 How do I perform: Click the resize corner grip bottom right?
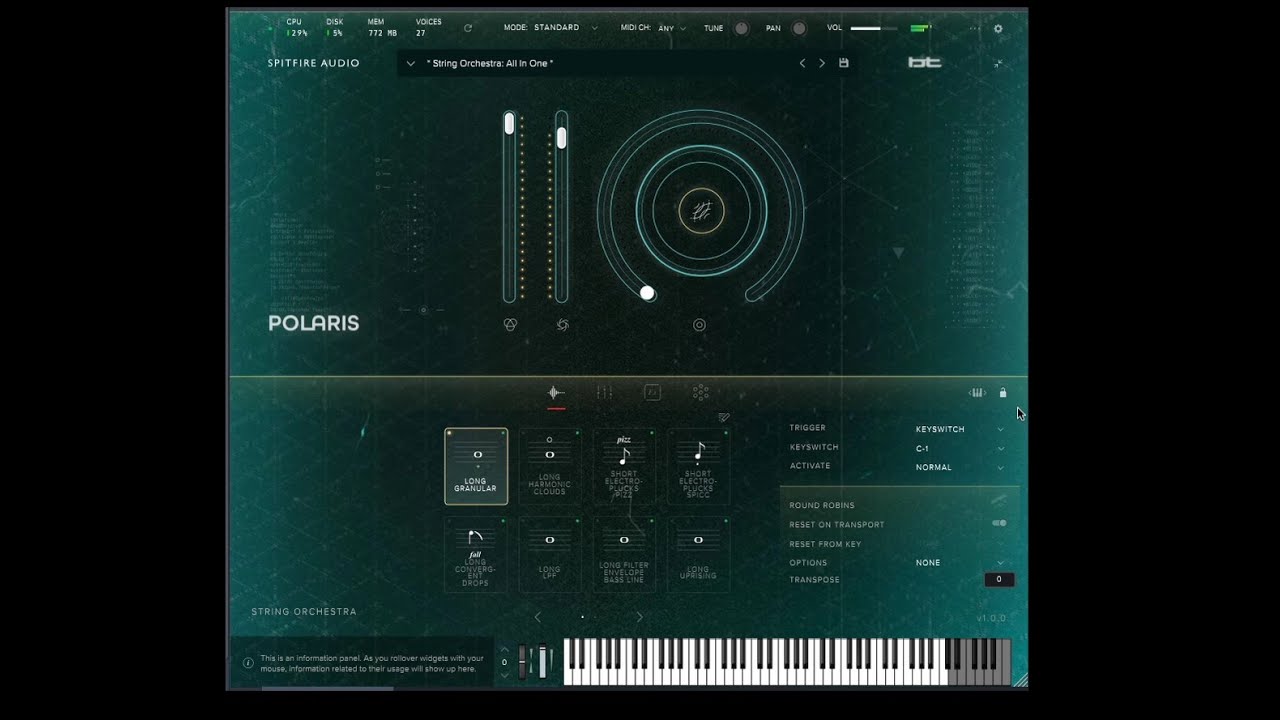(x=1020, y=680)
